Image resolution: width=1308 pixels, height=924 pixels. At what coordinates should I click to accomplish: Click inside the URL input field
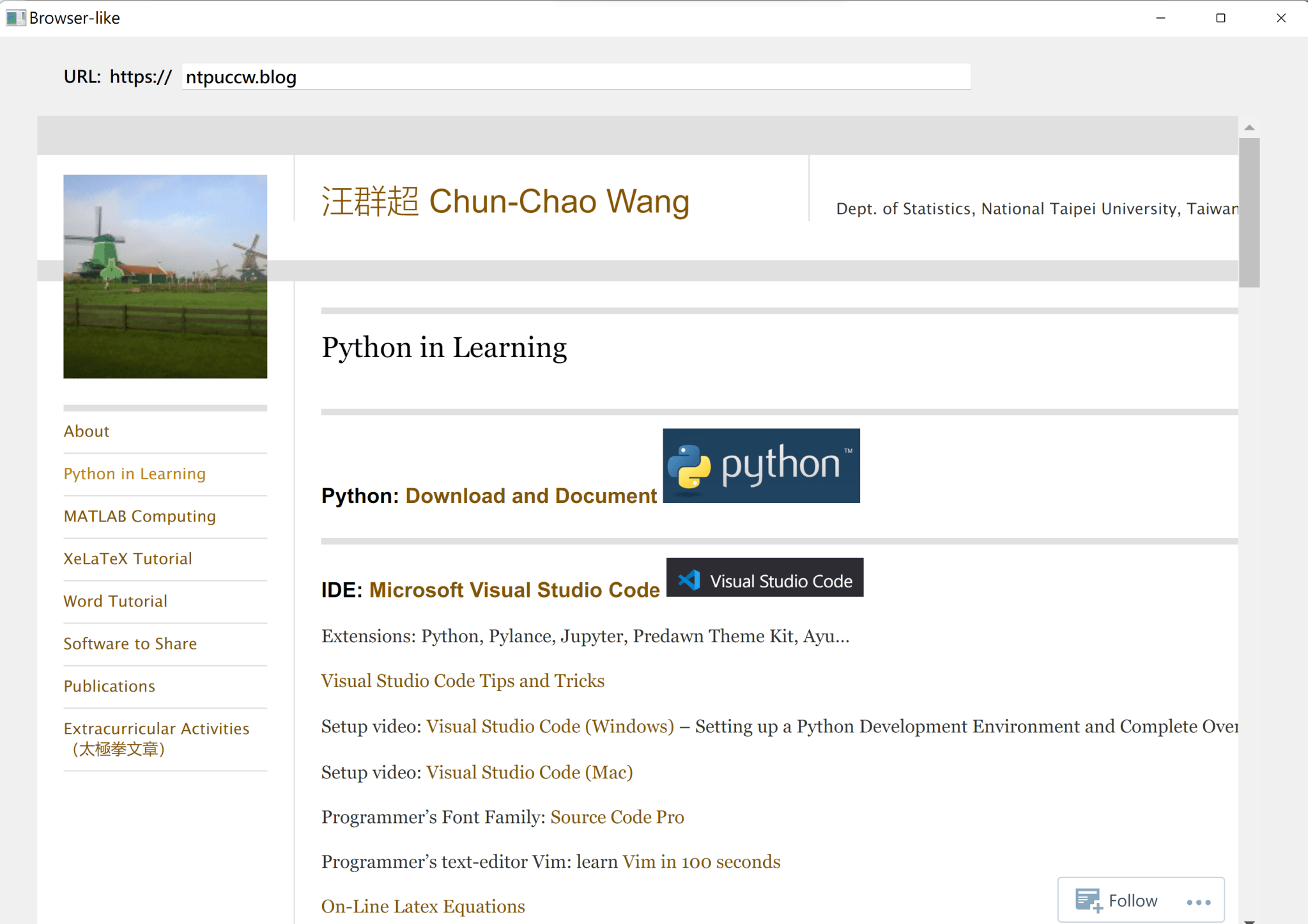(574, 77)
